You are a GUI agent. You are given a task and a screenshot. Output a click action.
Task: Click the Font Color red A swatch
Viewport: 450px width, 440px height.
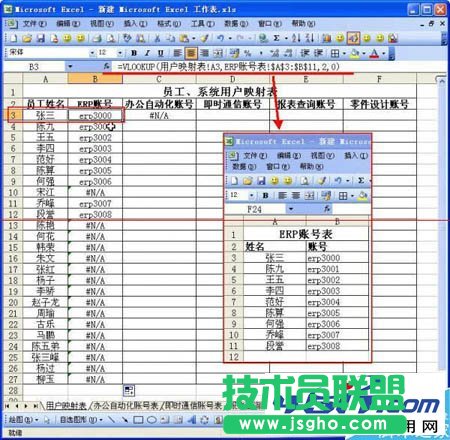(375, 53)
